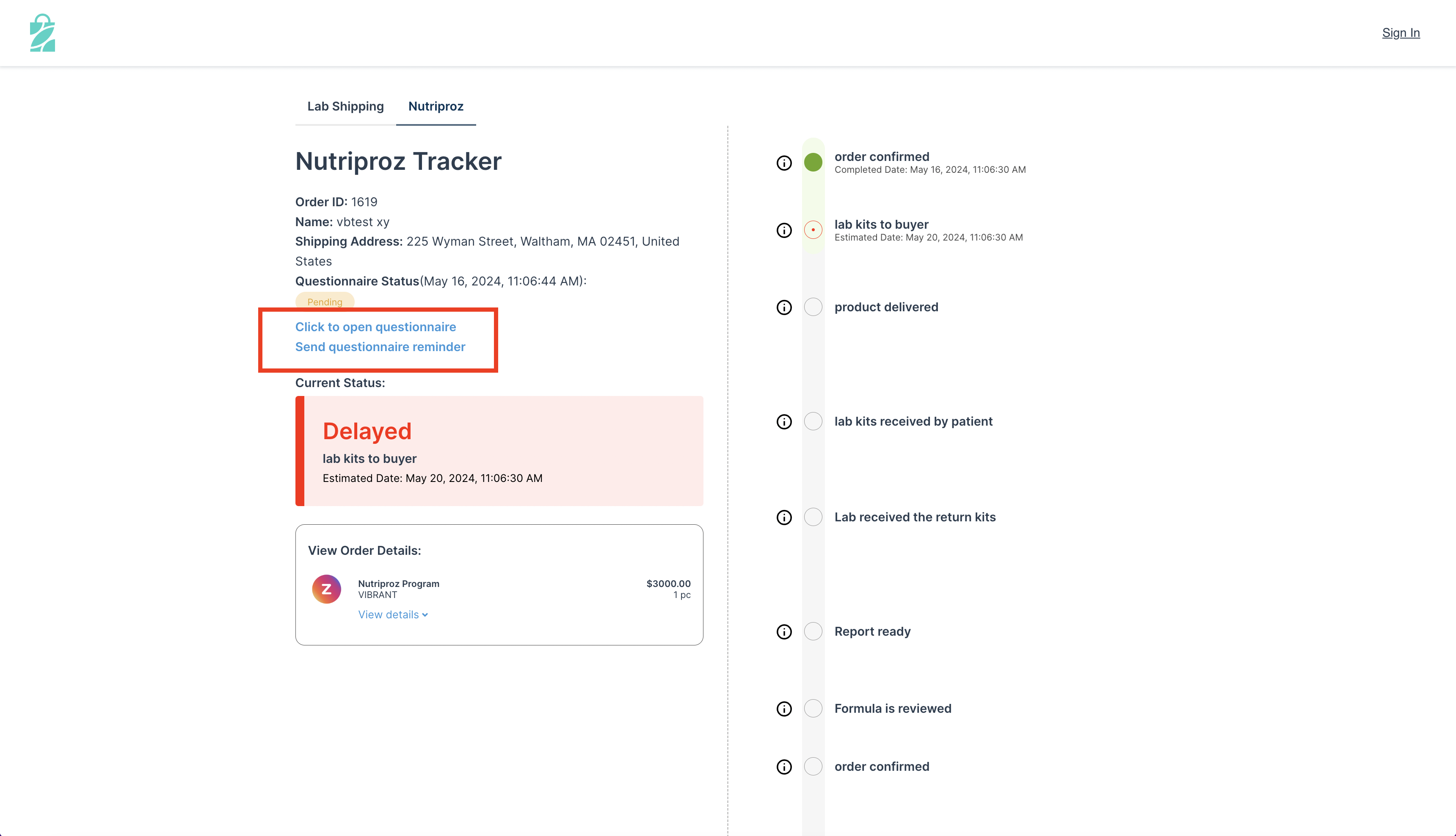
Task: Open info icon beside last order confirmed step
Action: click(783, 767)
